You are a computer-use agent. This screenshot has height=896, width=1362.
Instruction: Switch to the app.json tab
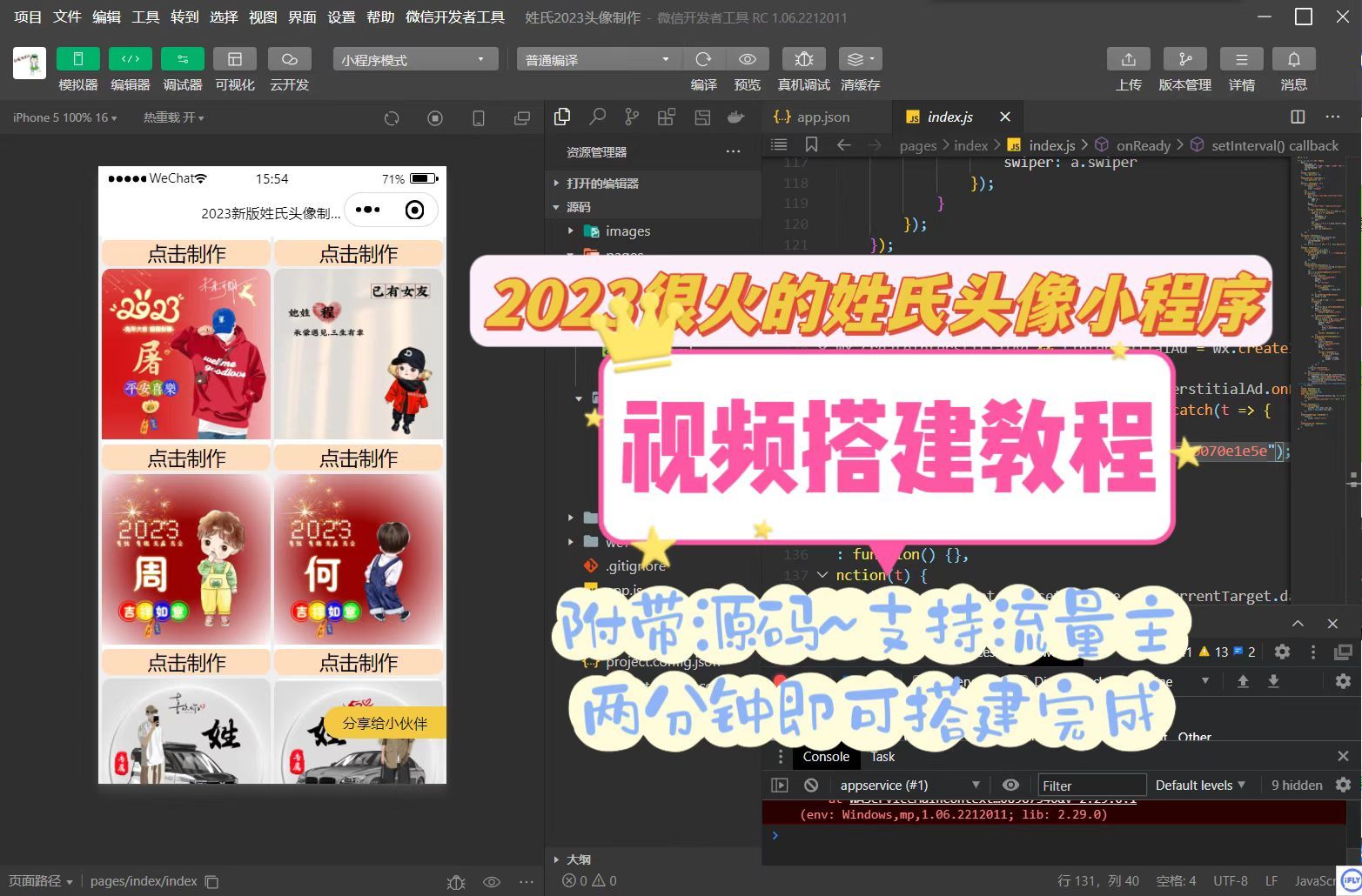[812, 117]
